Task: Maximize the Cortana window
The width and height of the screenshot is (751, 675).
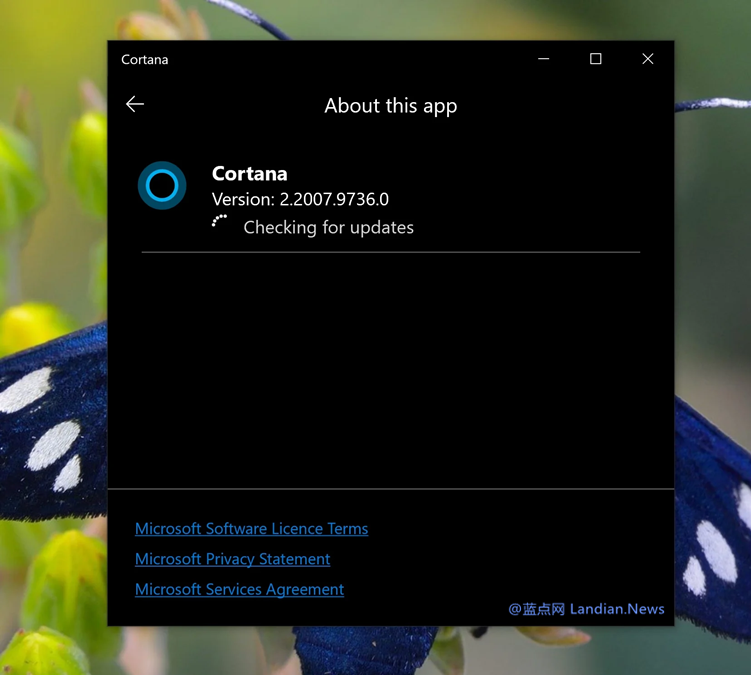Action: (595, 59)
